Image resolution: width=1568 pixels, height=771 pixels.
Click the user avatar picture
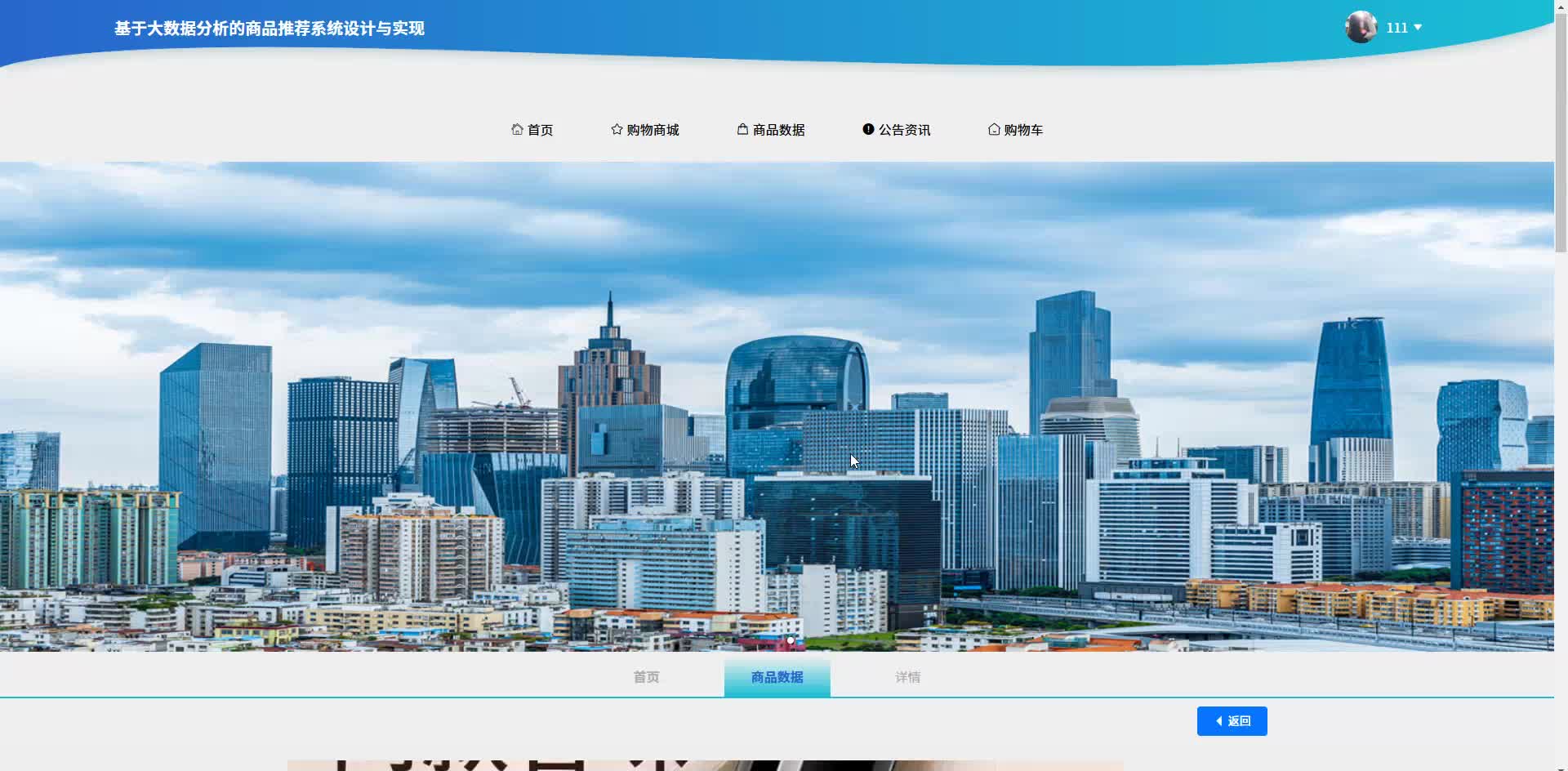1361,27
